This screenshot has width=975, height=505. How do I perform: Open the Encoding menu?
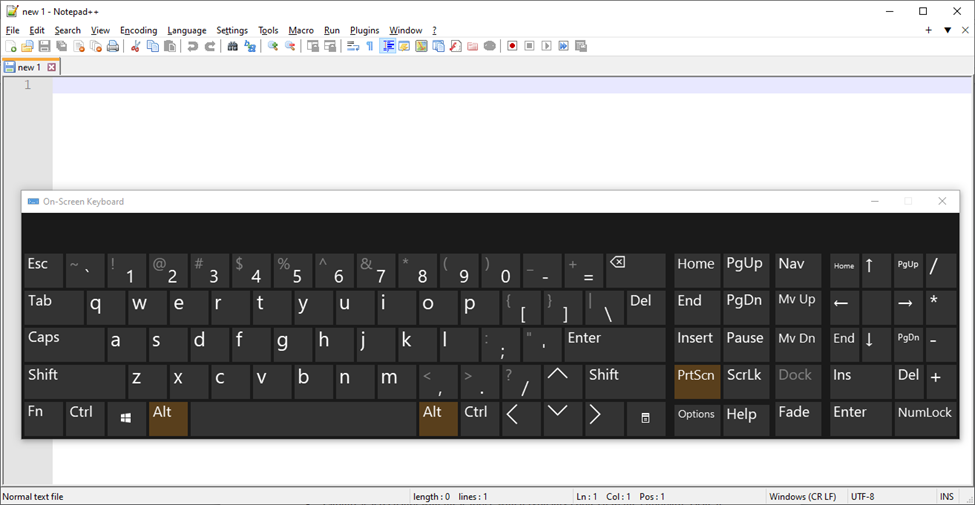[139, 30]
